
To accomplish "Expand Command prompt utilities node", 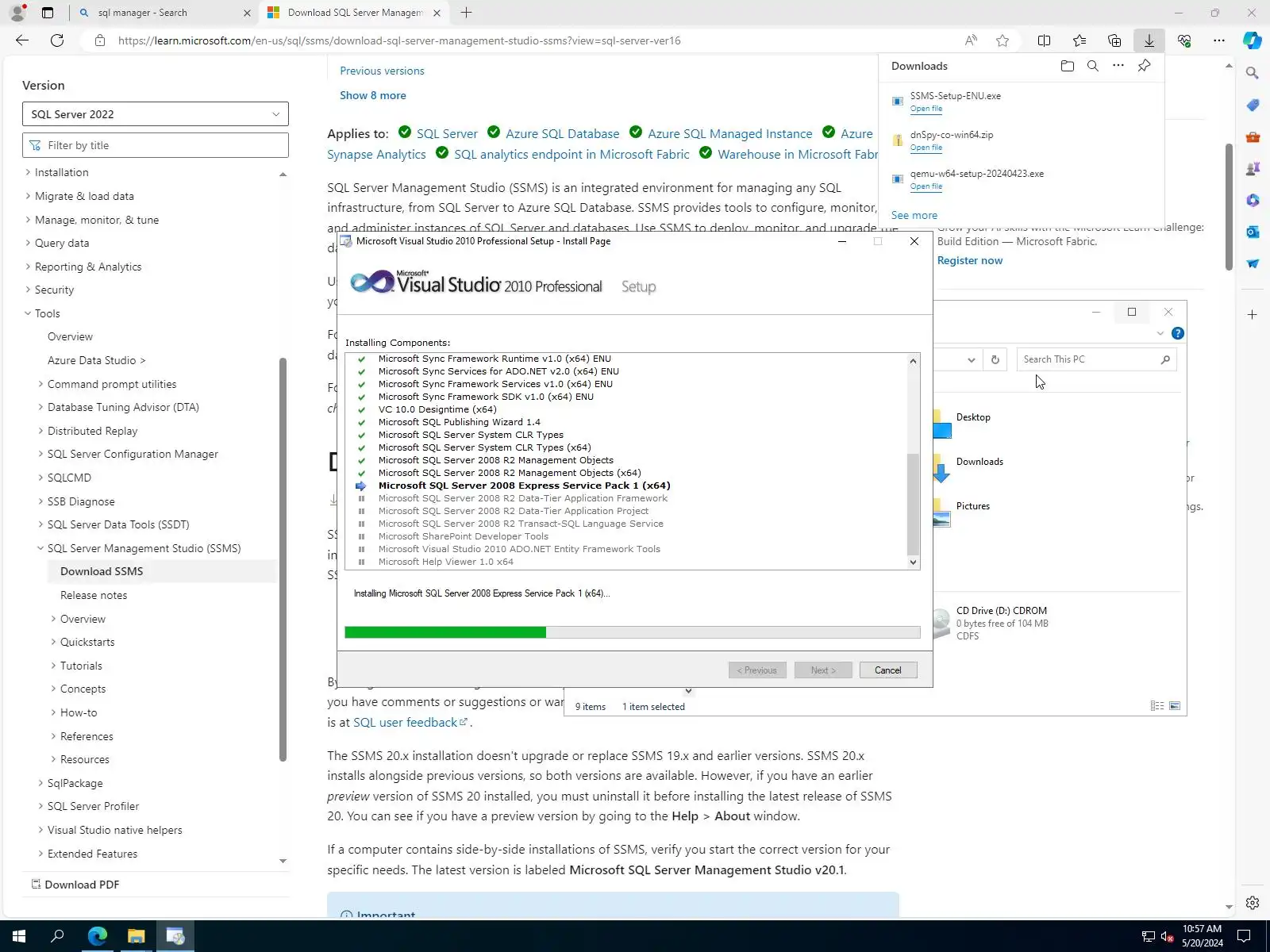I will [x=40, y=384].
